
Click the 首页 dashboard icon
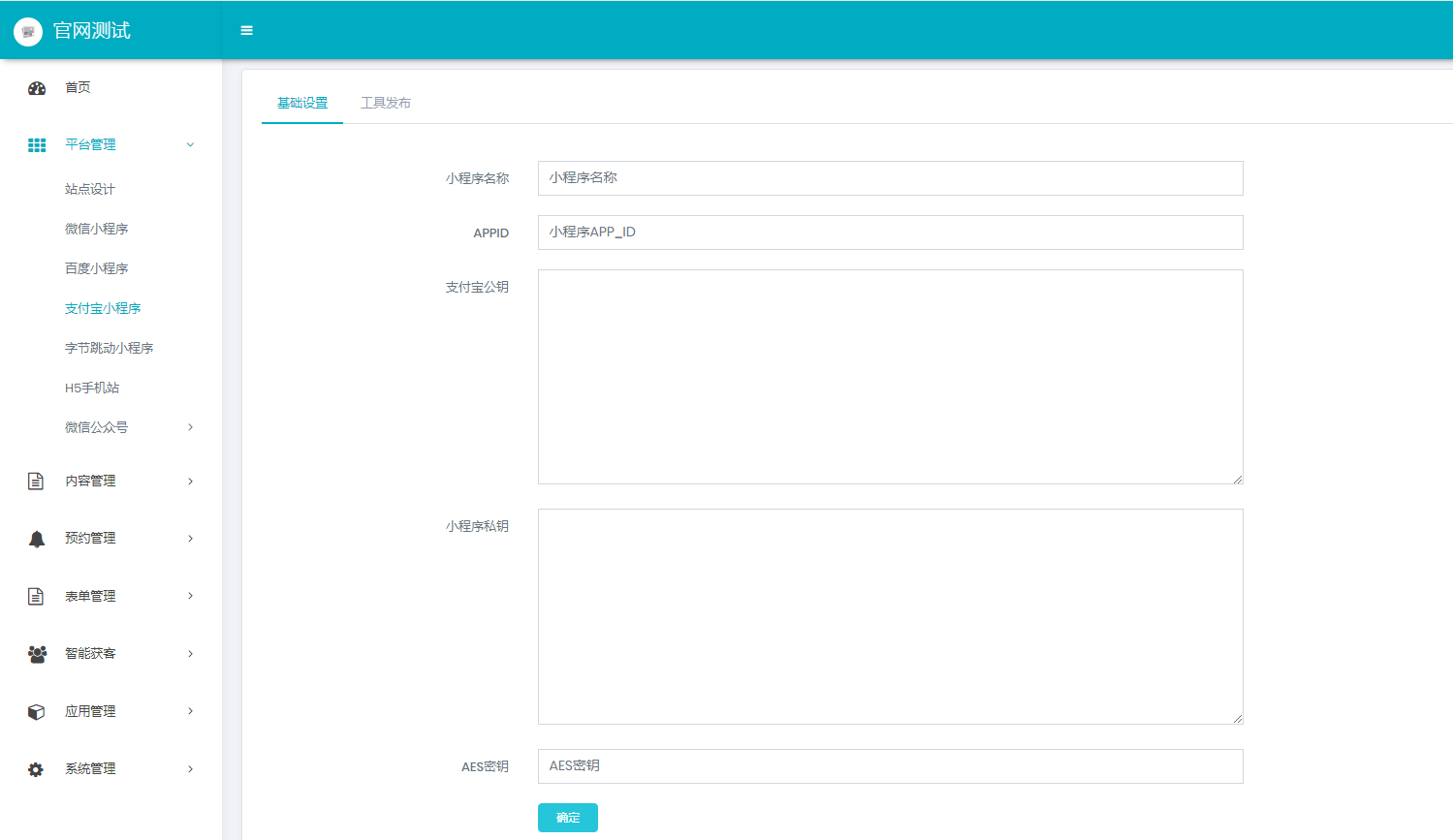tap(37, 88)
